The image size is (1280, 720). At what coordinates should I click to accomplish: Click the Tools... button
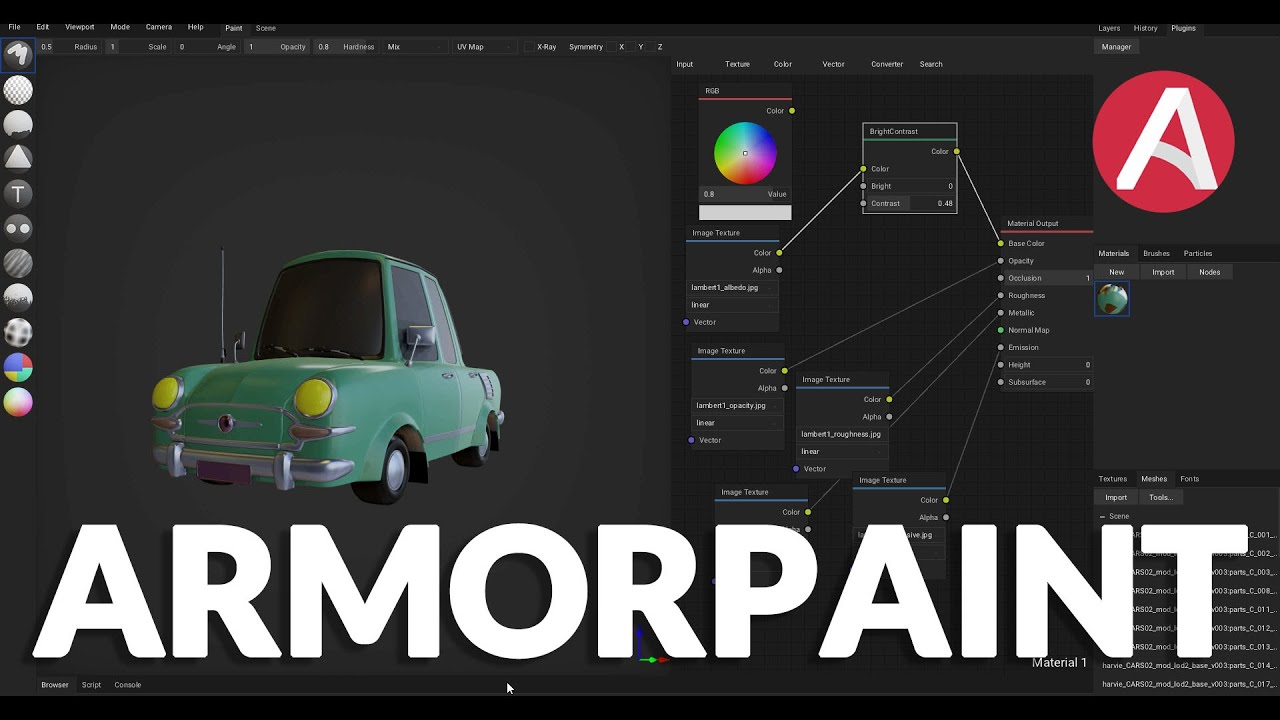[x=1160, y=497]
